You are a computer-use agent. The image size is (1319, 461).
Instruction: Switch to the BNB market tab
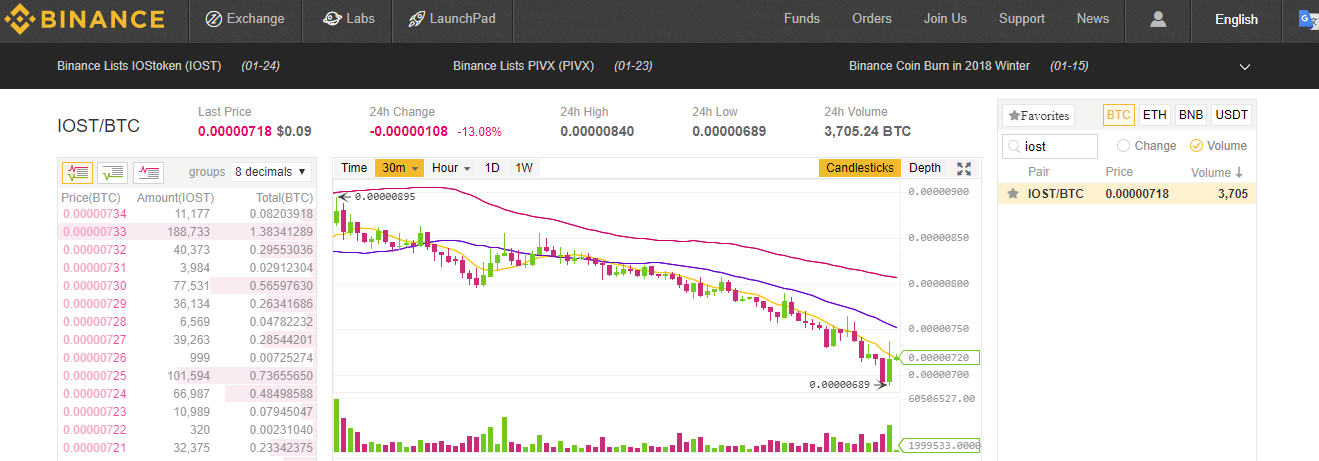pyautogui.click(x=1191, y=115)
